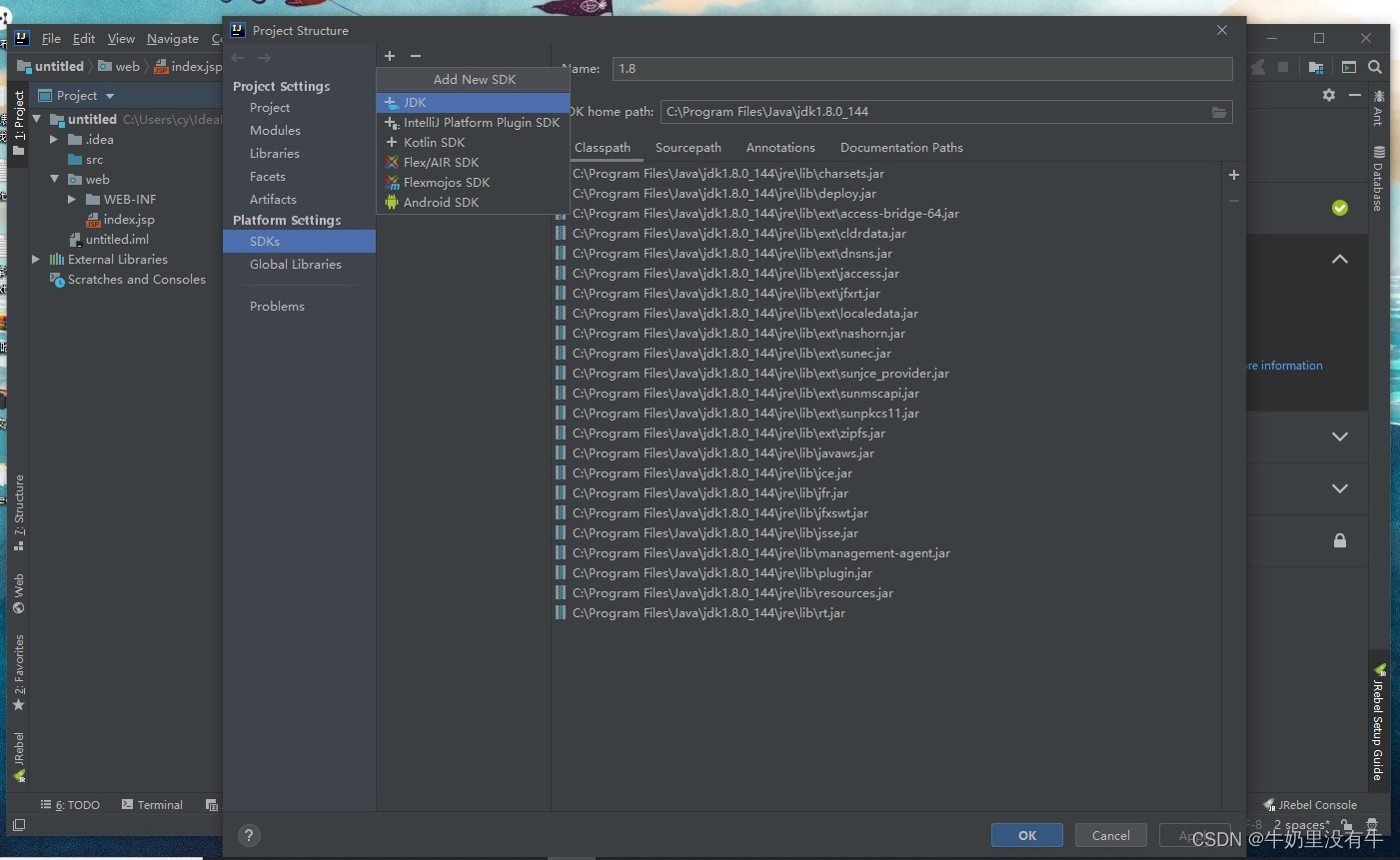Image resolution: width=1400 pixels, height=860 pixels.
Task: Switch to the Sourcepath tab
Action: (x=689, y=148)
